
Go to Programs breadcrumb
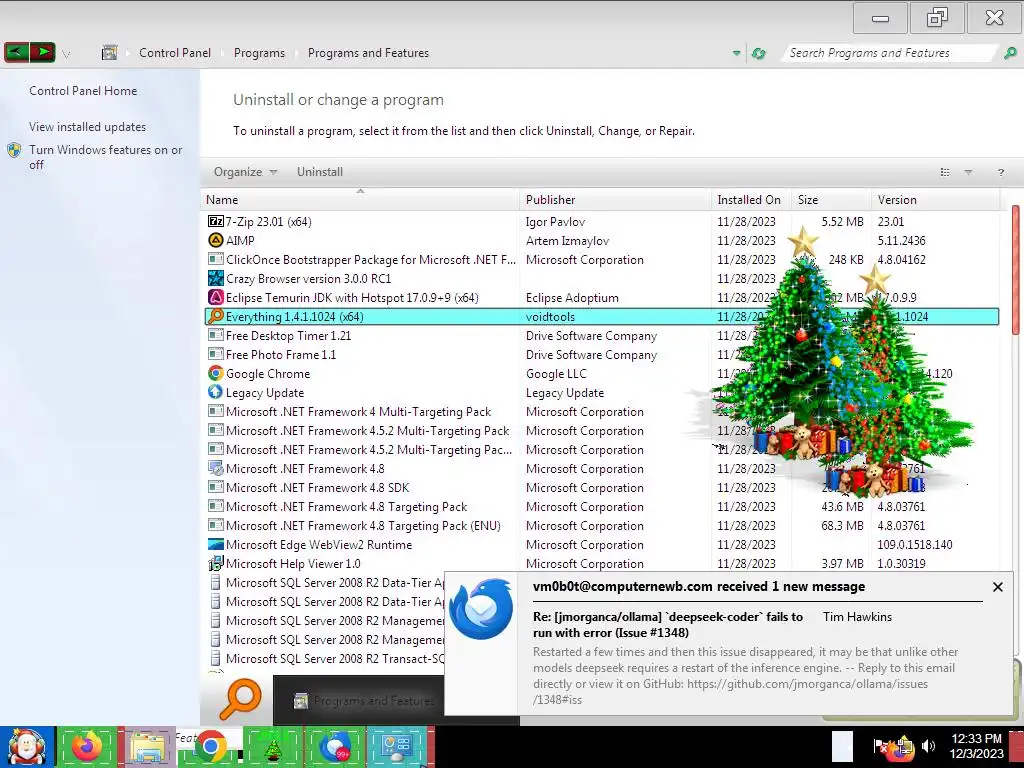(259, 53)
